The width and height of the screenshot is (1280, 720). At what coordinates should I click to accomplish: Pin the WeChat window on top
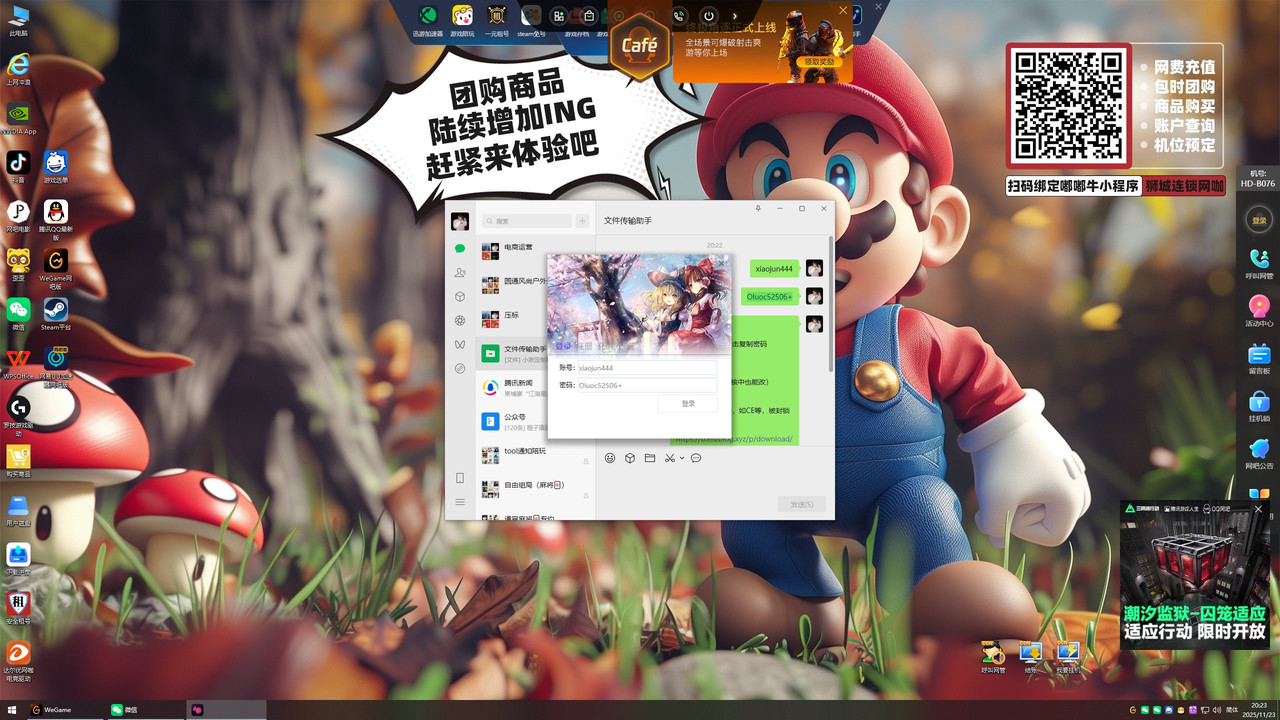coord(758,208)
